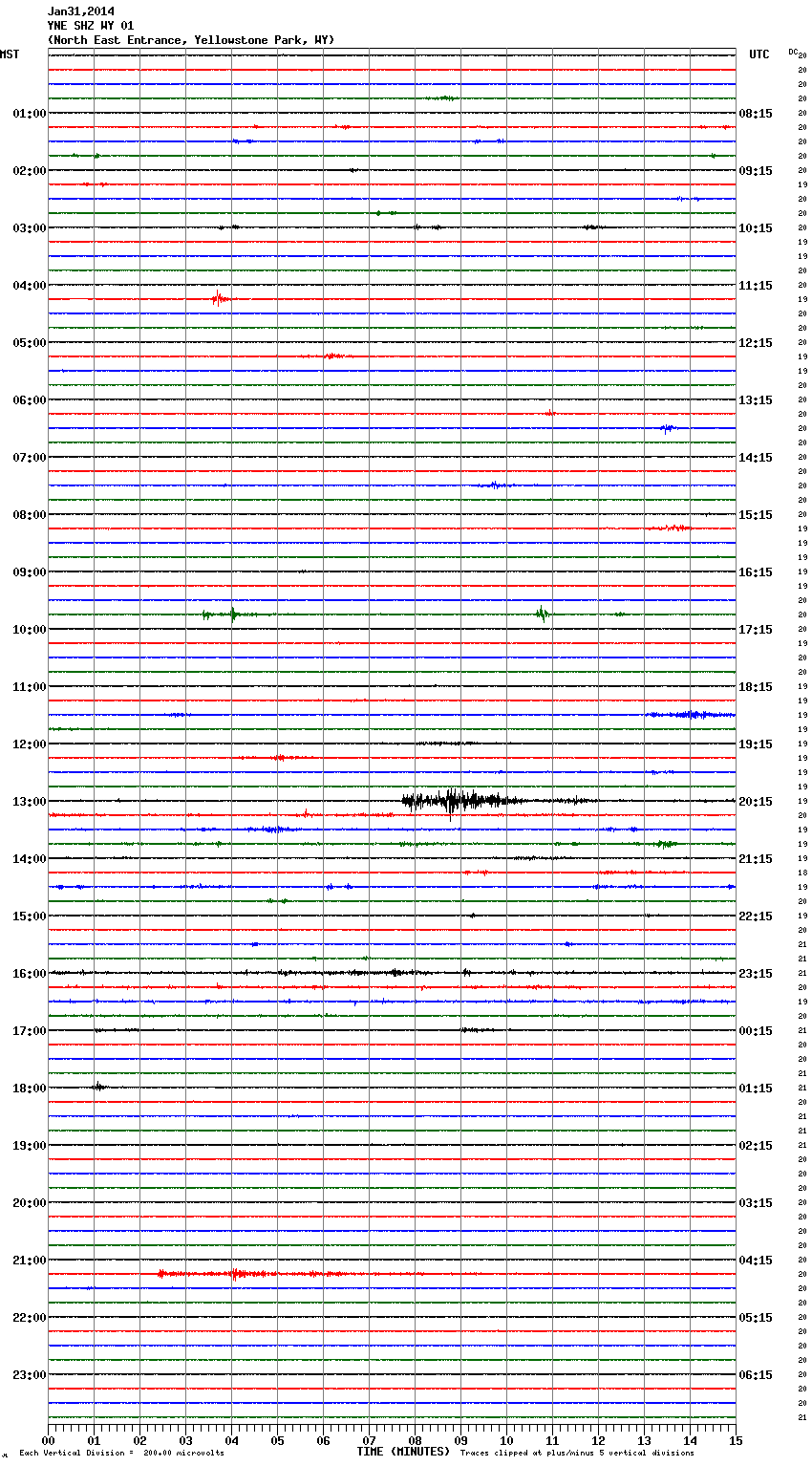
Task: Select the 06:00 MST time label
Action: pos(29,400)
